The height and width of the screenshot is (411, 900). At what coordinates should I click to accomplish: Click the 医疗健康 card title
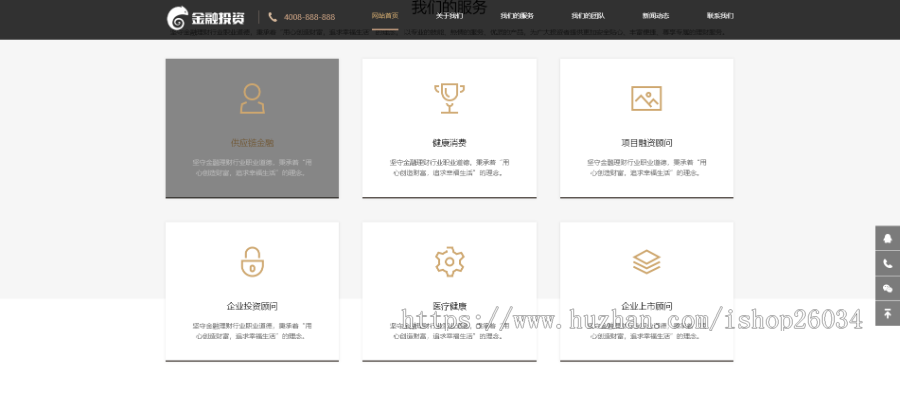point(449,307)
